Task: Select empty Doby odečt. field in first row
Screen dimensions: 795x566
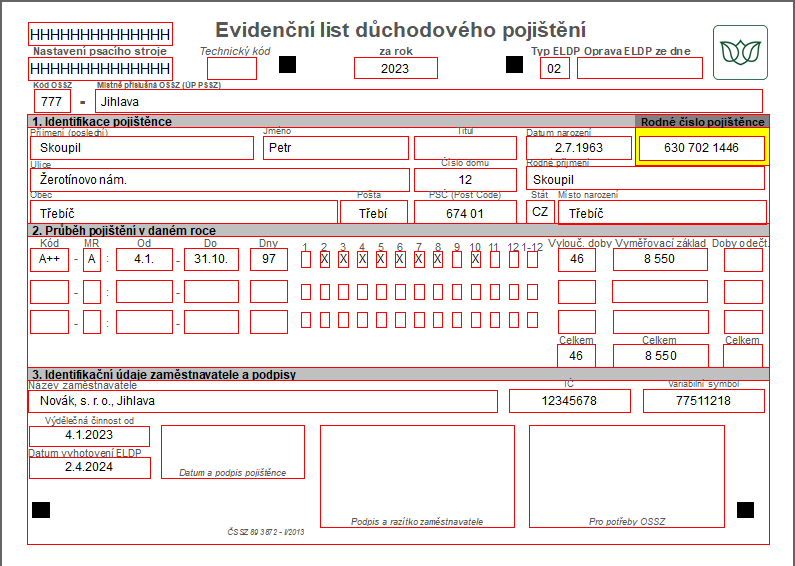Action: [743, 260]
